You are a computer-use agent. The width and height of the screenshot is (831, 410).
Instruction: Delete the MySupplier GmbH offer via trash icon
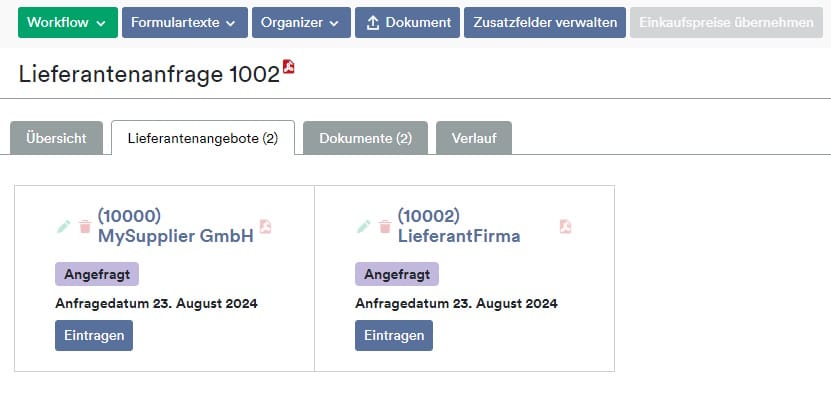click(x=85, y=227)
